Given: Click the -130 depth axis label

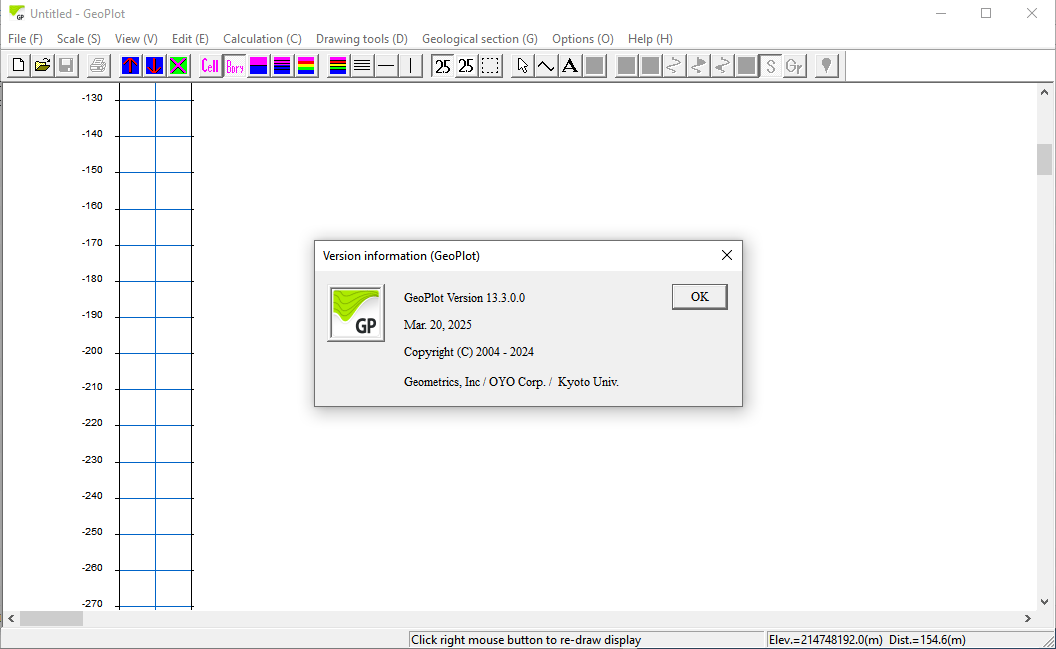Looking at the screenshot, I should (92, 98).
